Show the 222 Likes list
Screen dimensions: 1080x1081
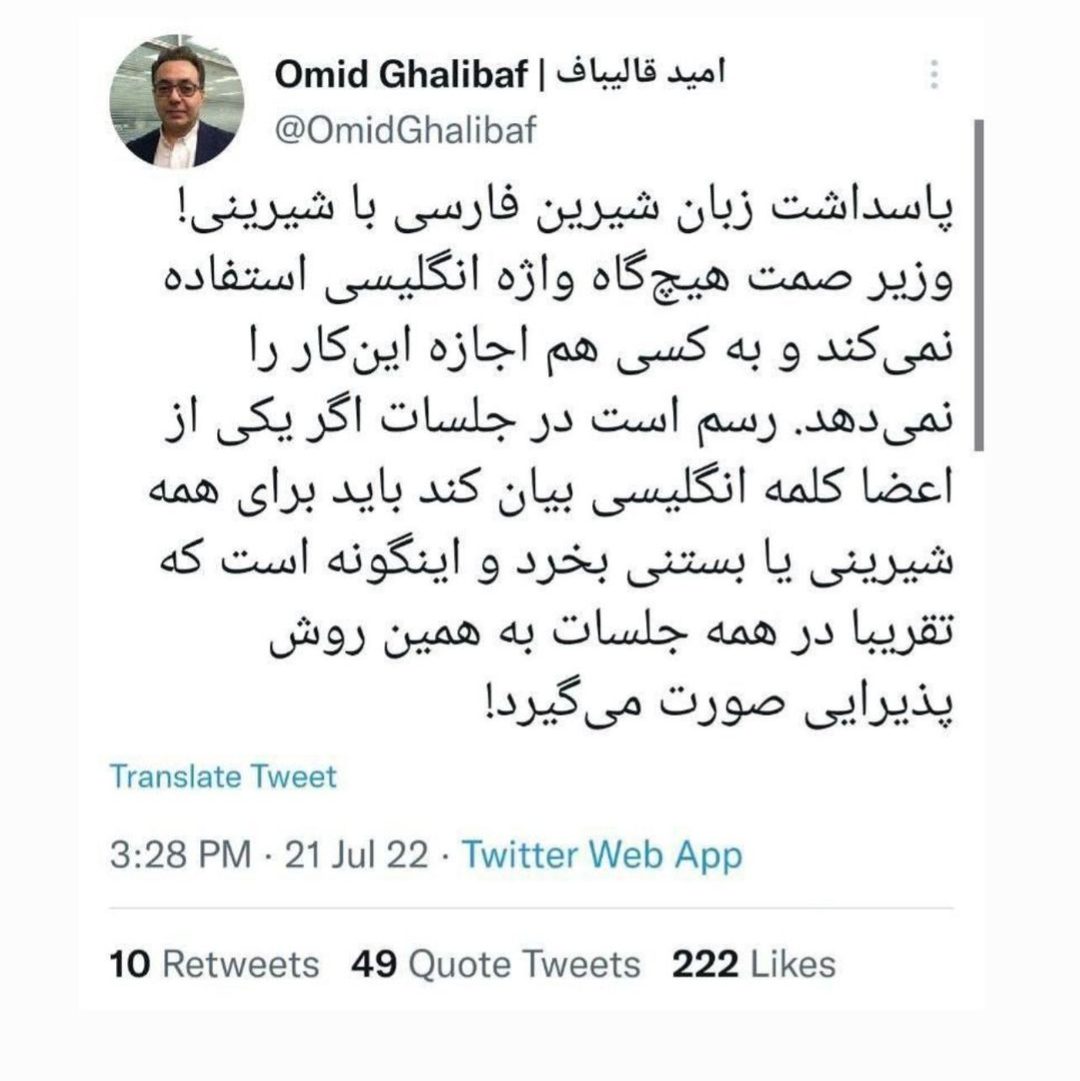click(x=753, y=964)
